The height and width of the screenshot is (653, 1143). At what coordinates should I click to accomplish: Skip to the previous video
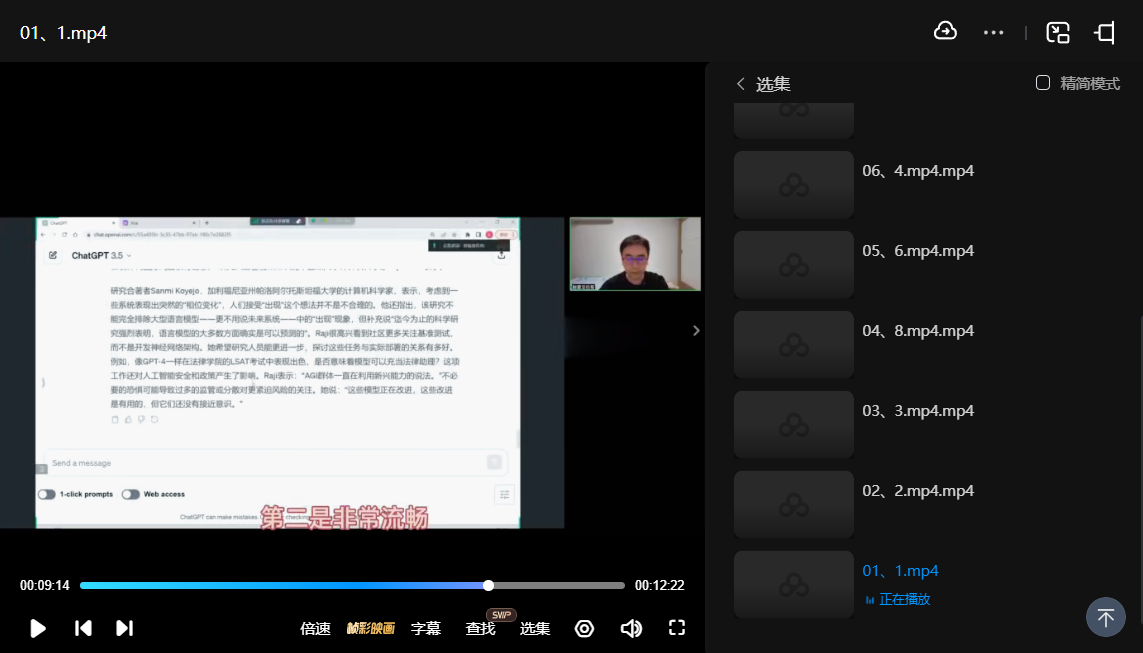pos(84,628)
